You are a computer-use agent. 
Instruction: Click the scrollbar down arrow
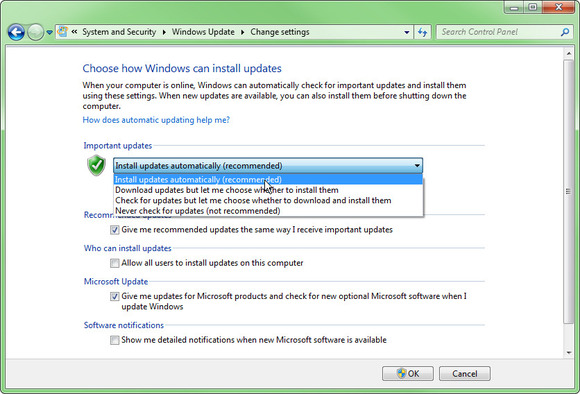[569, 353]
